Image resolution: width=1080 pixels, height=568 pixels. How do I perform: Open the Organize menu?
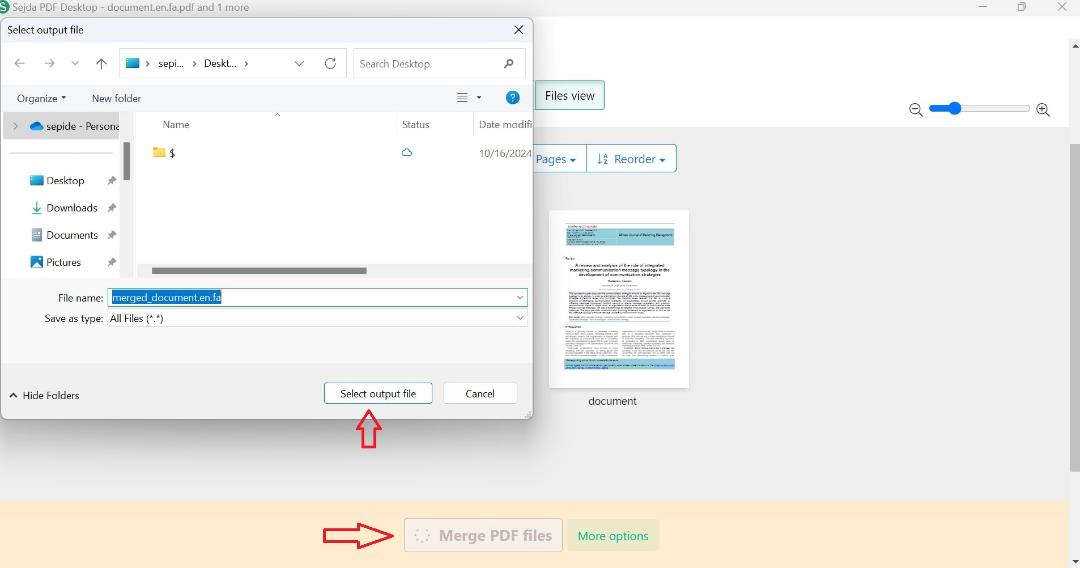tap(41, 98)
